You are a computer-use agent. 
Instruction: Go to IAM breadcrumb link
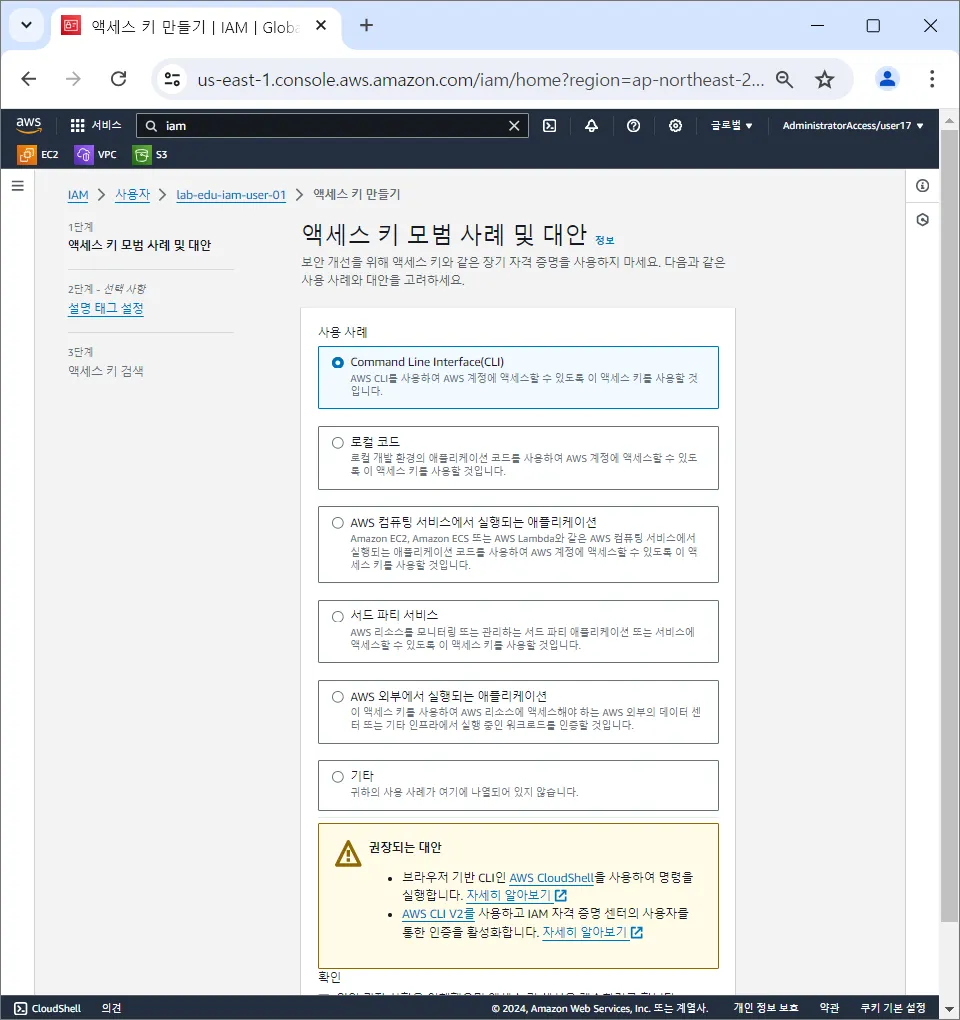[x=78, y=195]
